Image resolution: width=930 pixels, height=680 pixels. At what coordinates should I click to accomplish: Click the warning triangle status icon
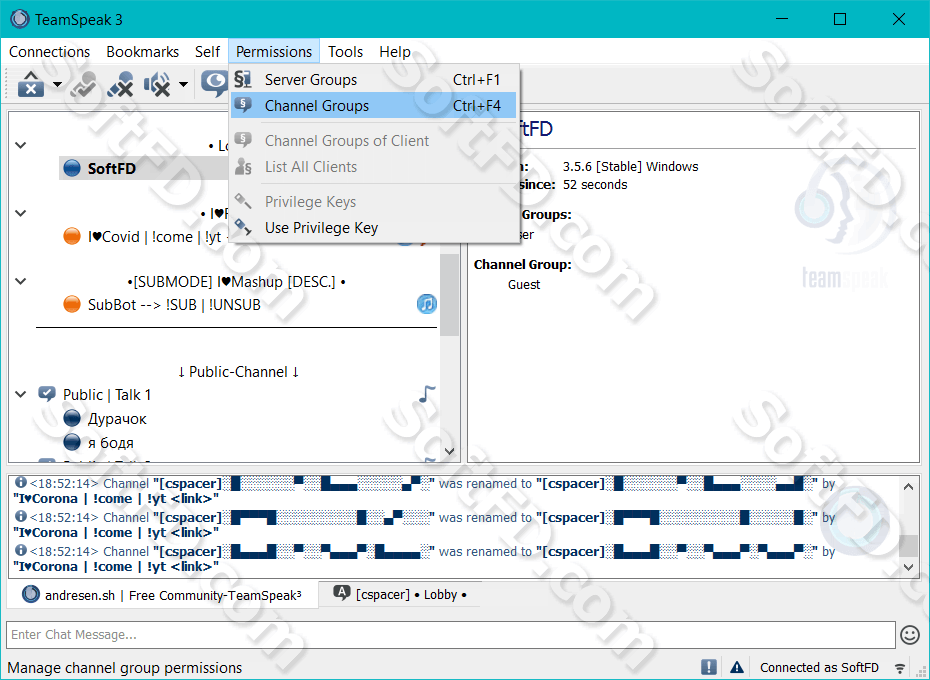coord(737,668)
